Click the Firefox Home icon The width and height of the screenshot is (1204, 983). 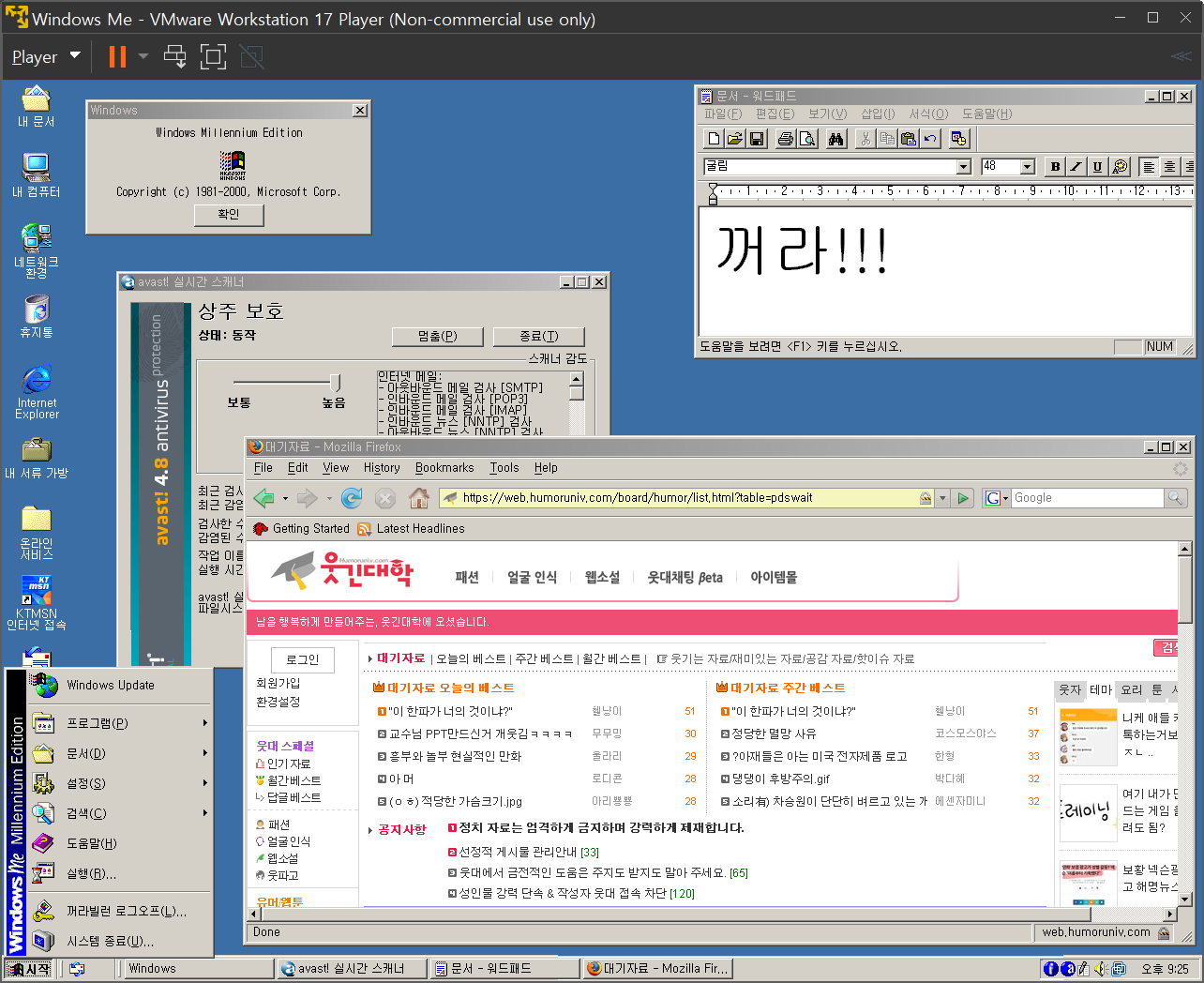click(x=419, y=498)
